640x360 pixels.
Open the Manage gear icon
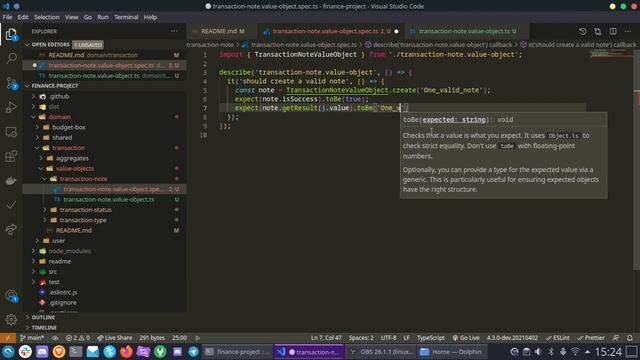point(11,320)
